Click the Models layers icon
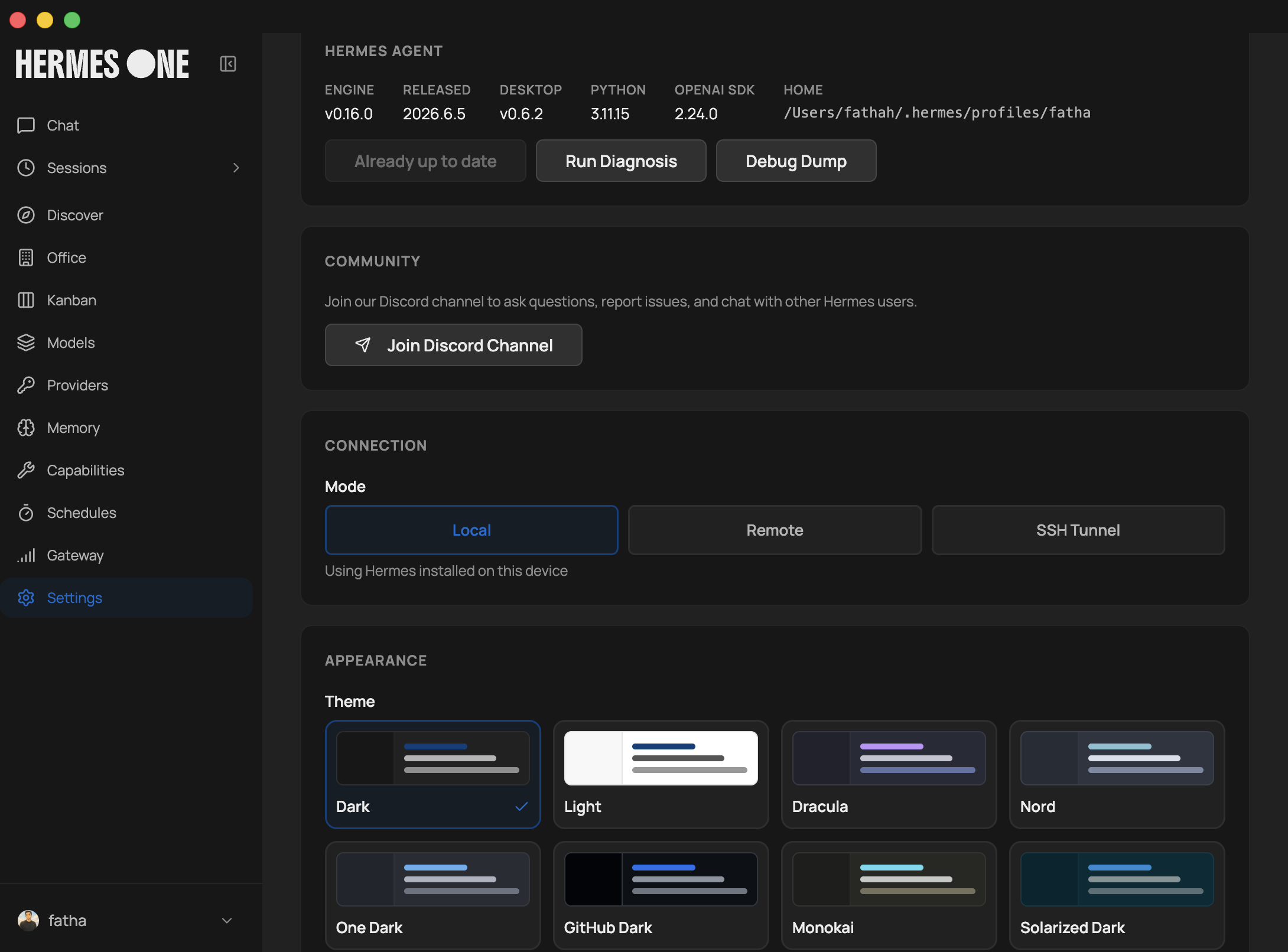 (x=26, y=343)
